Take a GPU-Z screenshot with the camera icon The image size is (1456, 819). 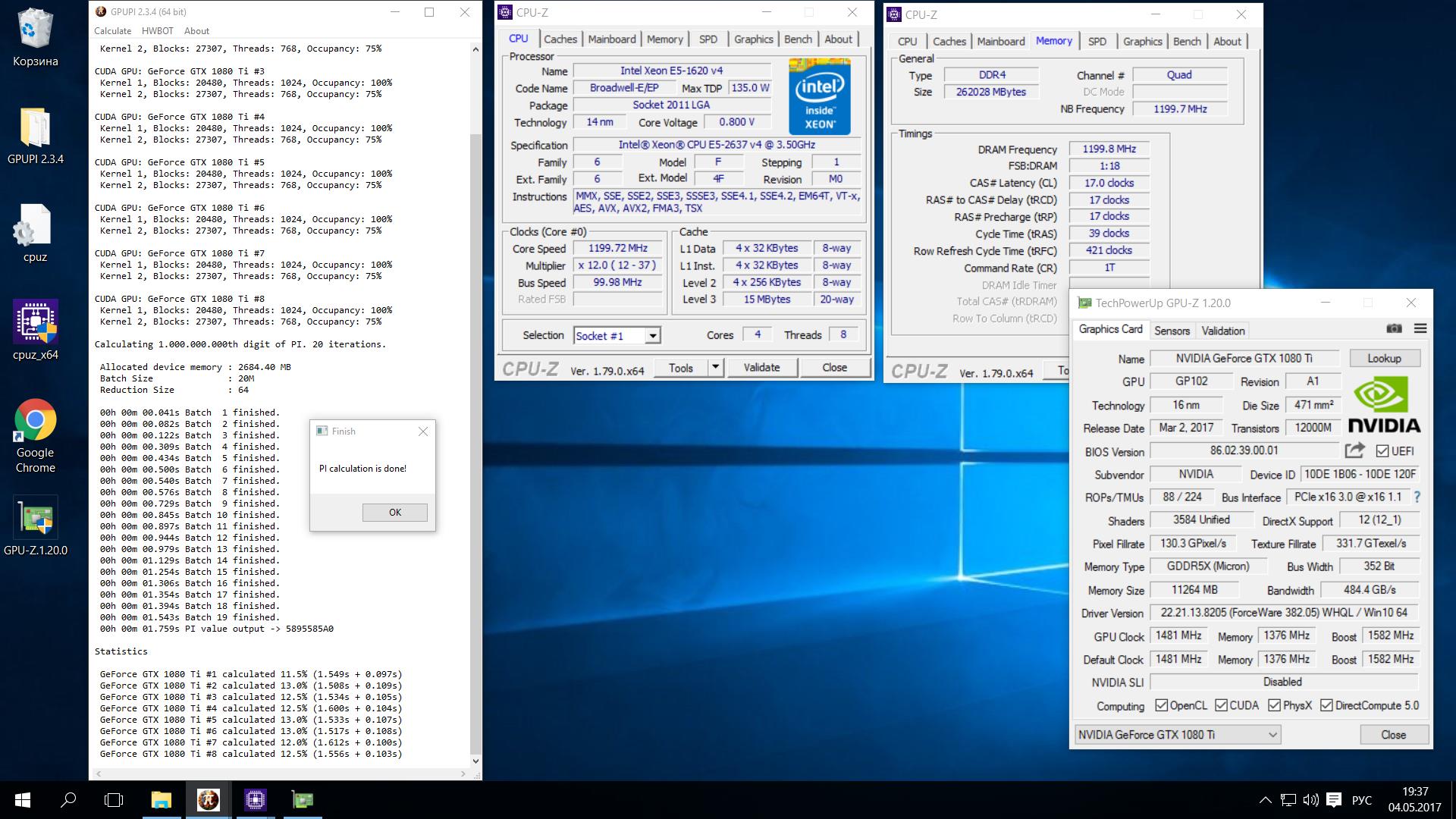click(x=1394, y=328)
